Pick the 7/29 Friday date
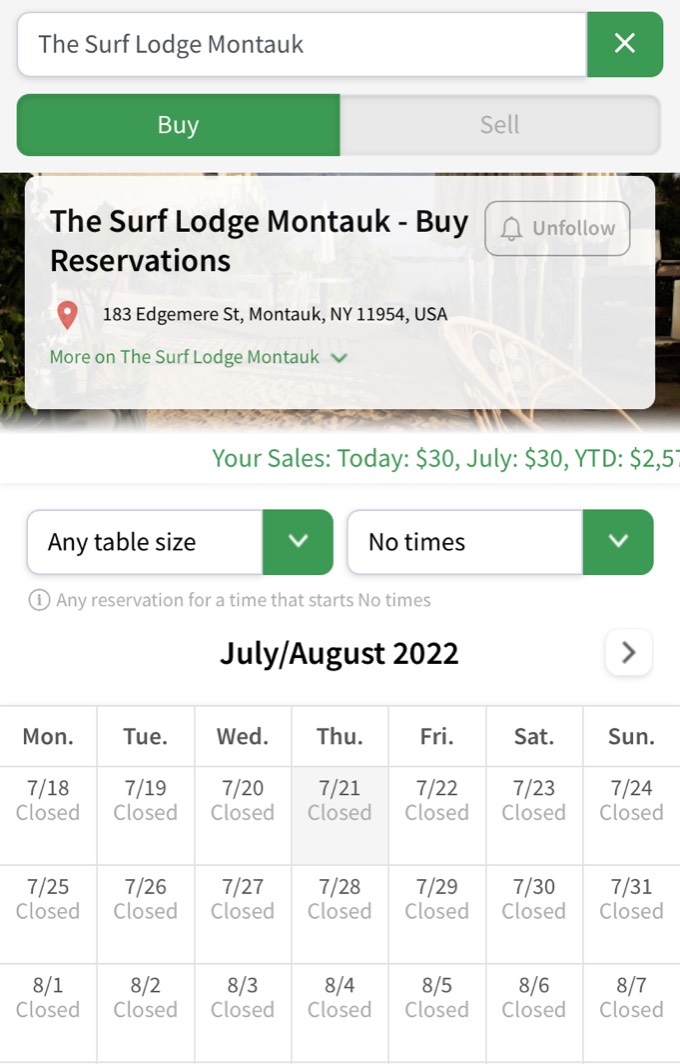 click(437, 899)
